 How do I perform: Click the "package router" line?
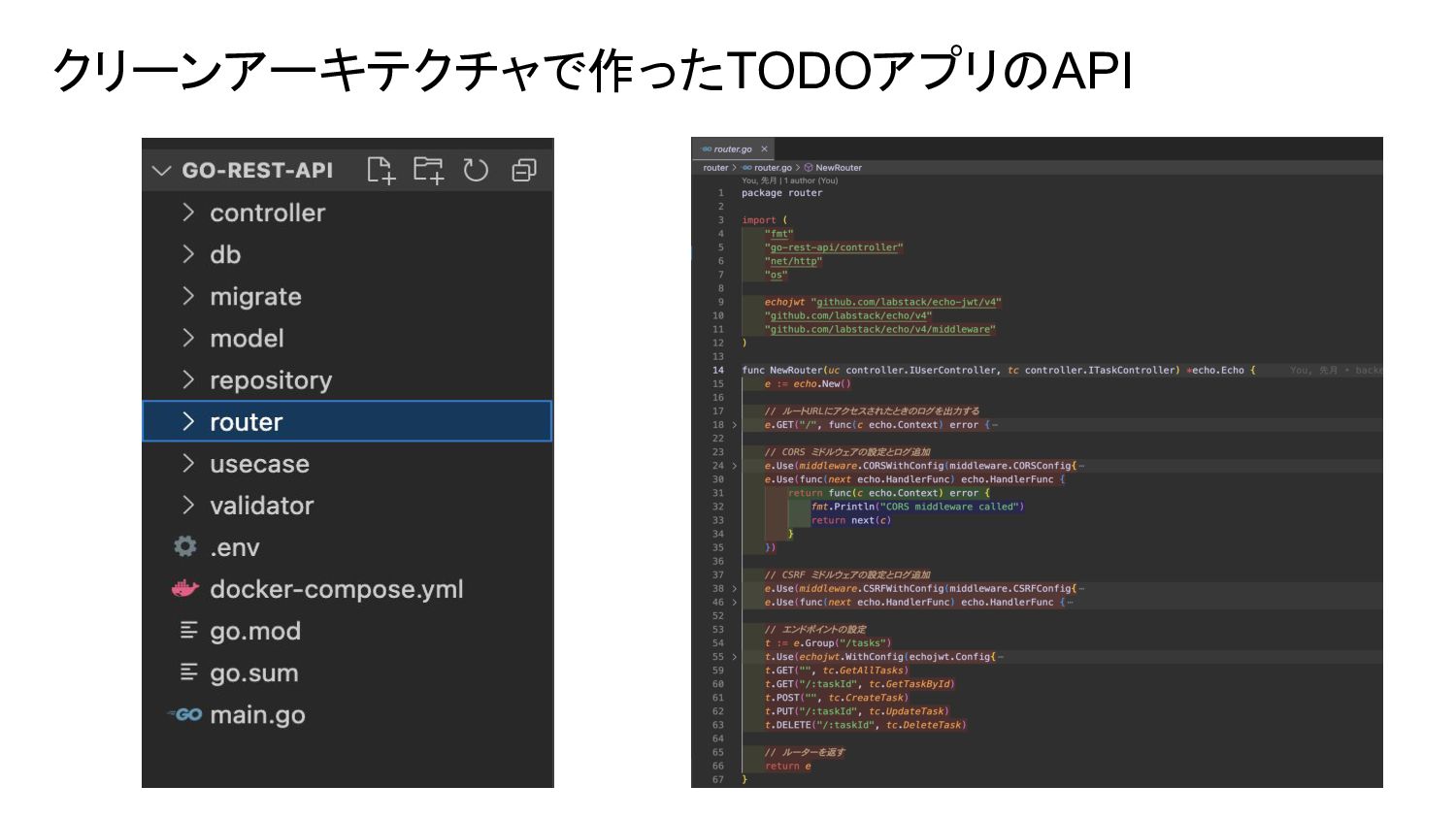click(781, 193)
